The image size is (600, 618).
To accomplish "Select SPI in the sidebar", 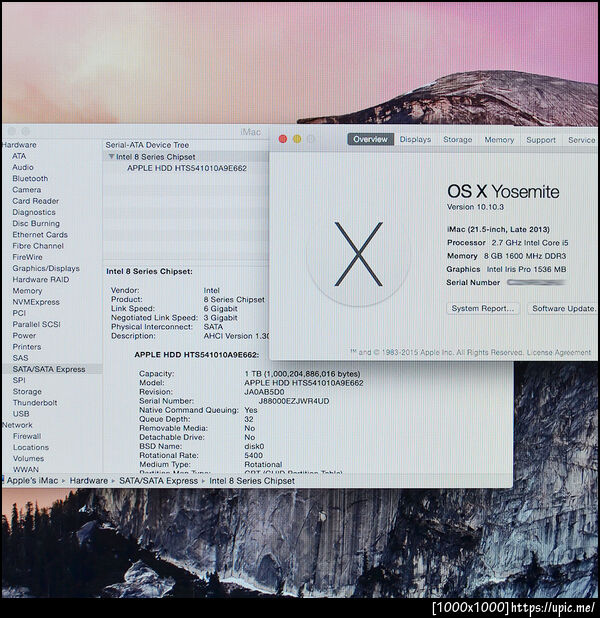I will click(19, 380).
